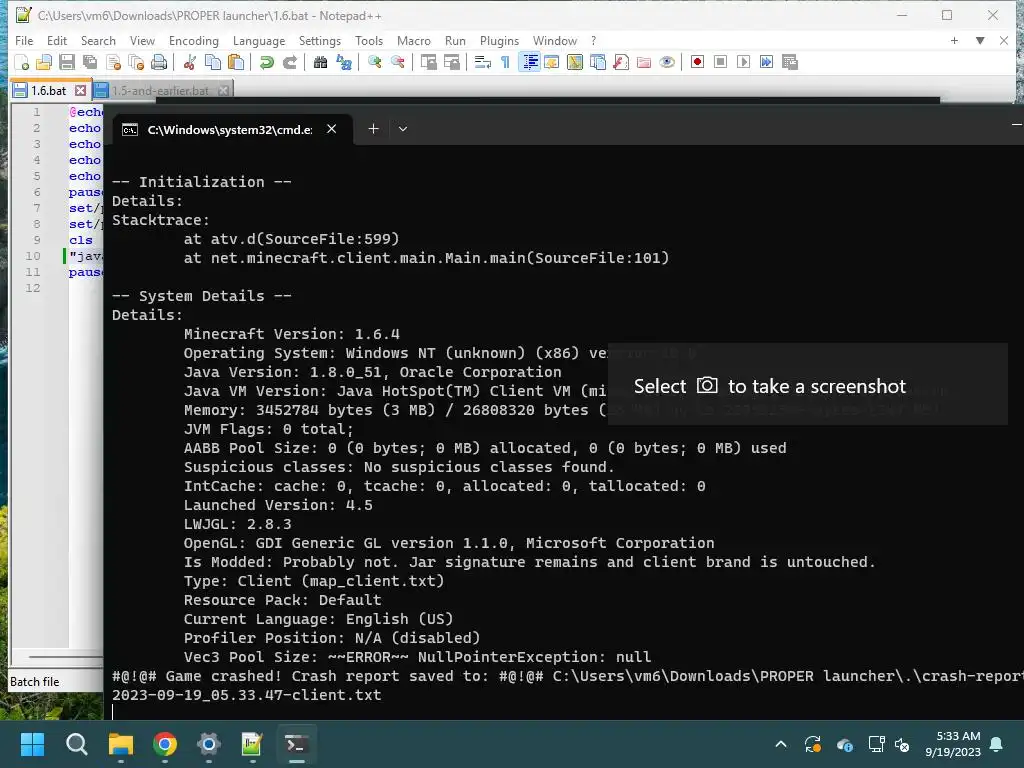Open the Replace dialog icon

(344, 62)
